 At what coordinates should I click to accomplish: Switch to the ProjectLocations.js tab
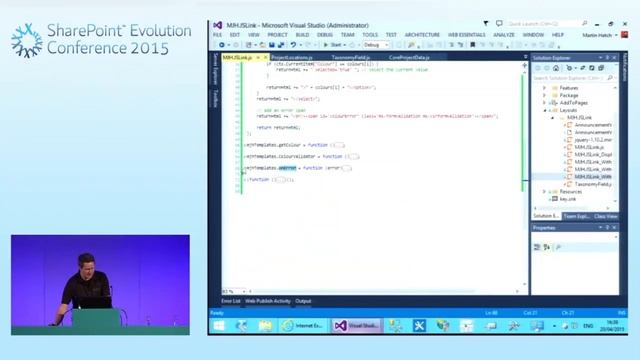click(291, 58)
